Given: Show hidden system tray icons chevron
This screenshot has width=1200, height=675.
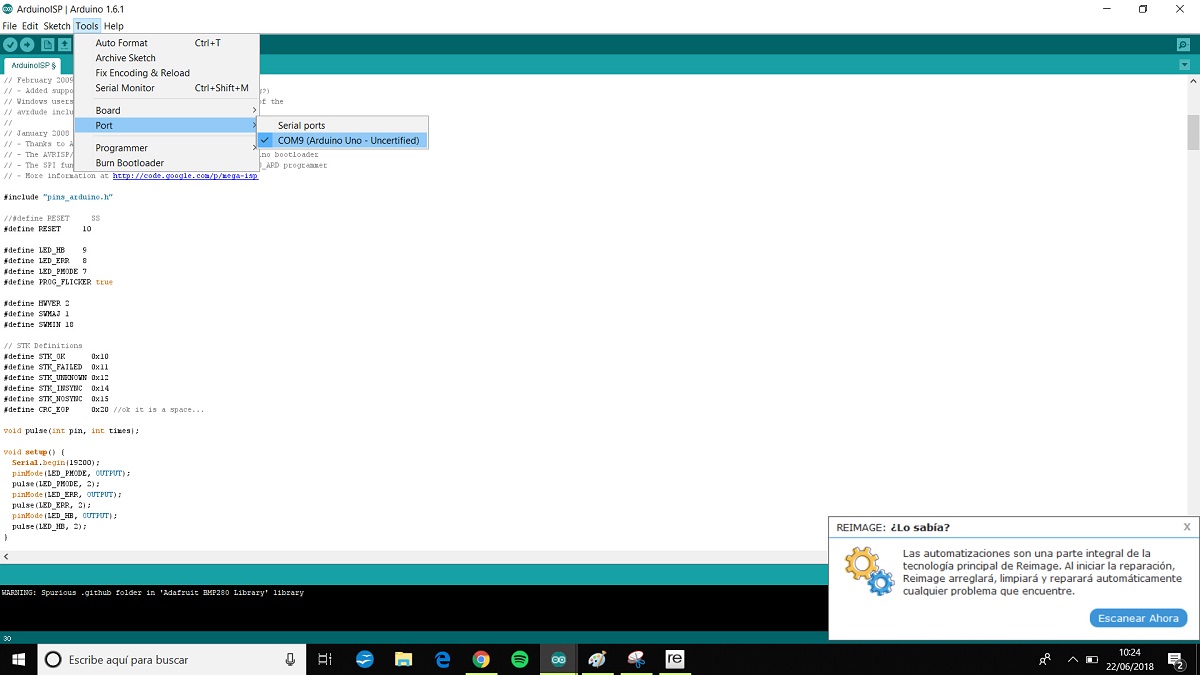Looking at the screenshot, I should click(1072, 659).
